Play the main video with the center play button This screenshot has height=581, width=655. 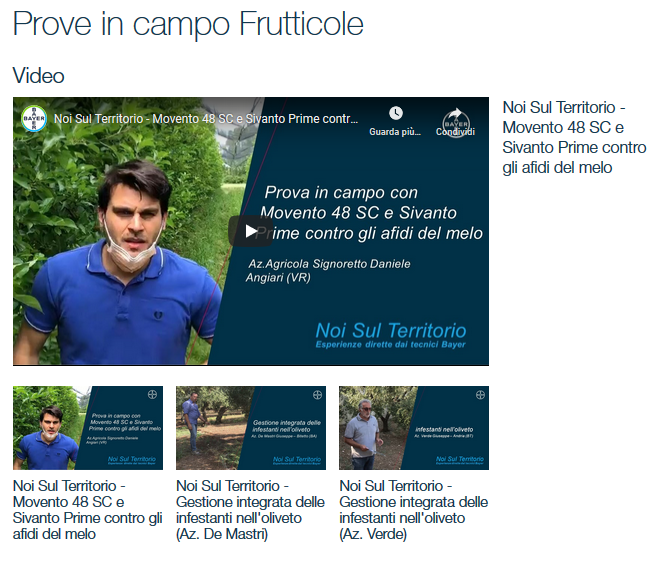pos(251,231)
